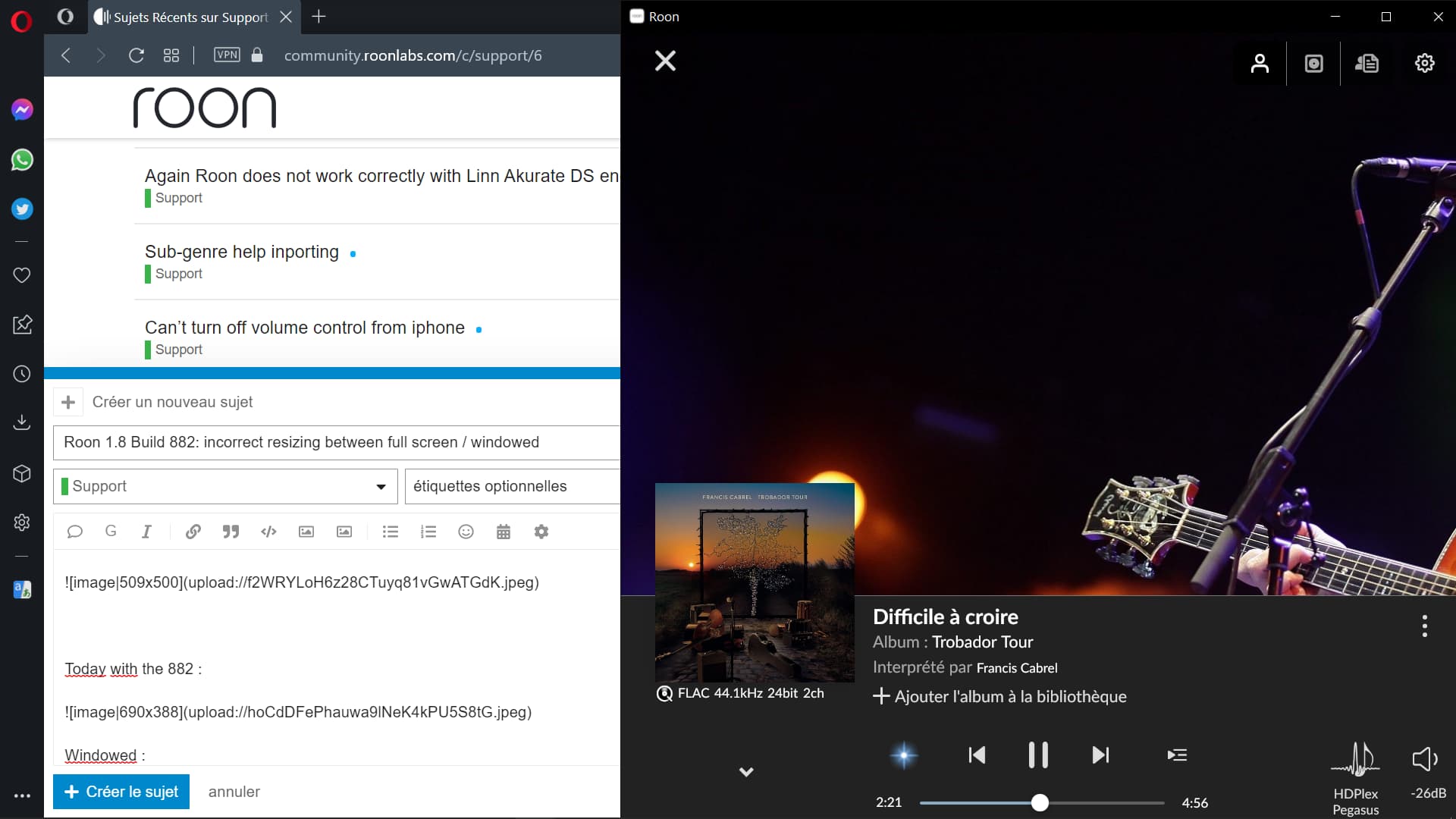Apply italic formatting in composer
The height and width of the screenshot is (819, 1456).
[146, 532]
